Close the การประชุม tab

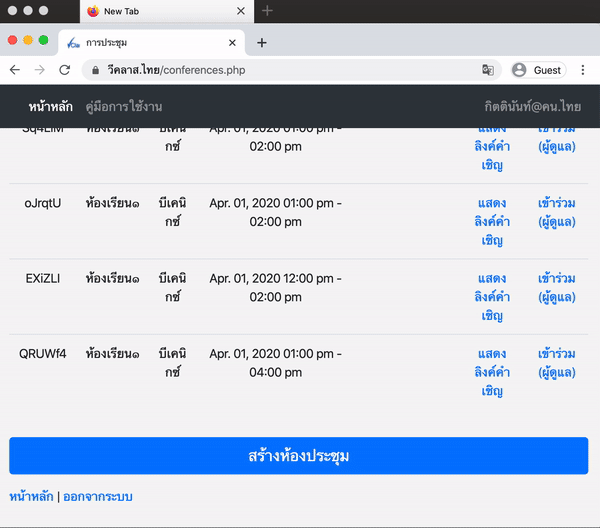coord(233,43)
